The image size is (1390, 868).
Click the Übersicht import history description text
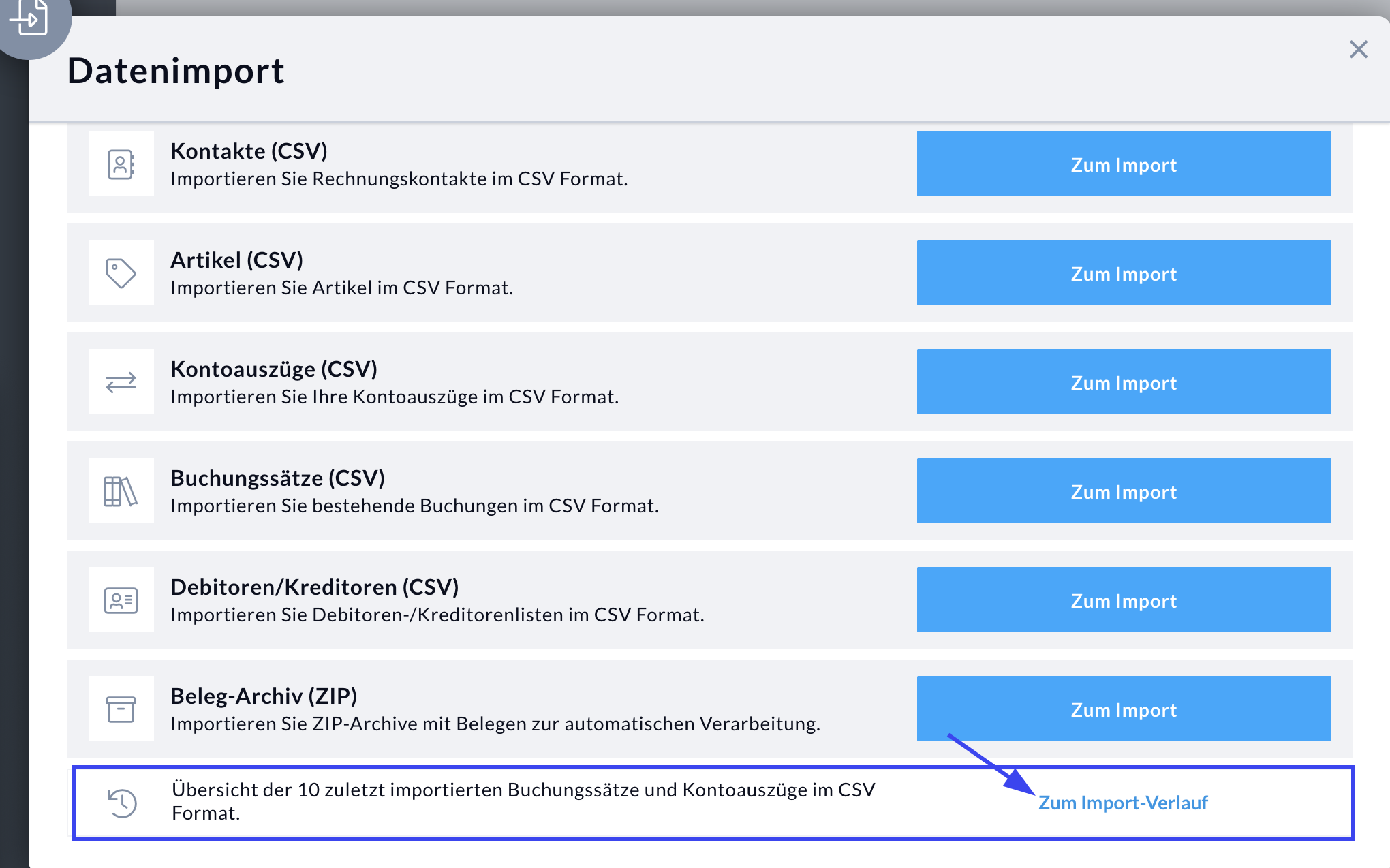pyautogui.click(x=523, y=801)
